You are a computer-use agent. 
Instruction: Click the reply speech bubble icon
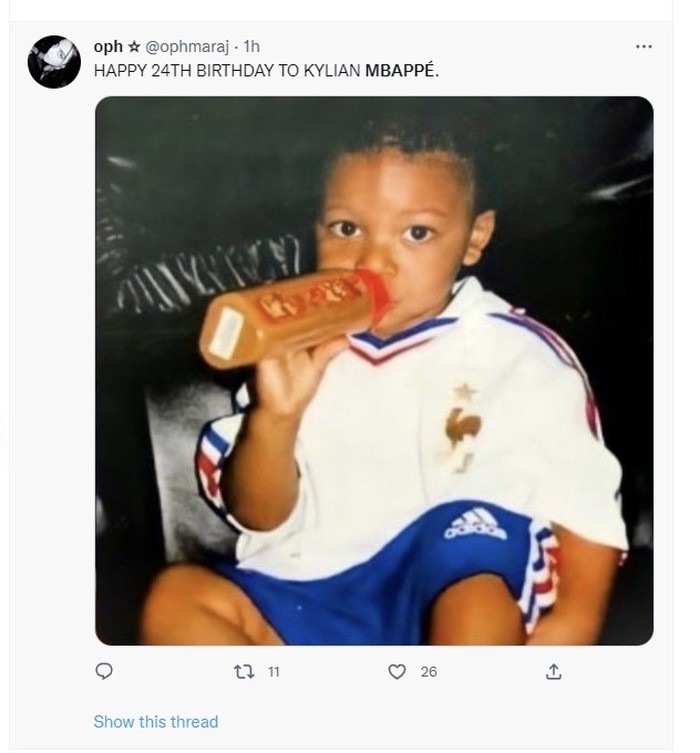coord(103,671)
